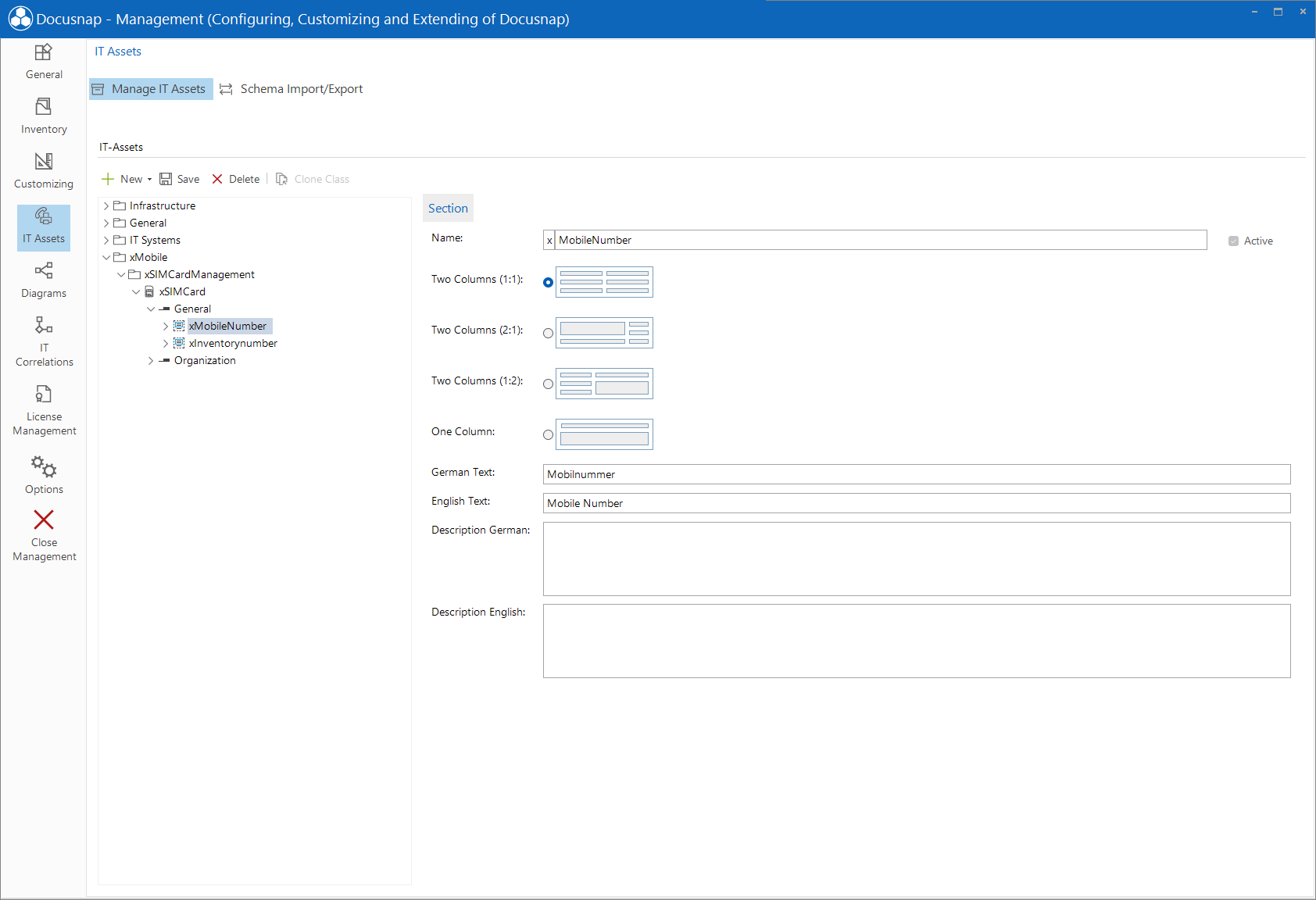This screenshot has width=1316, height=900.
Task: Select IT Assets in sidebar
Action: click(44, 227)
